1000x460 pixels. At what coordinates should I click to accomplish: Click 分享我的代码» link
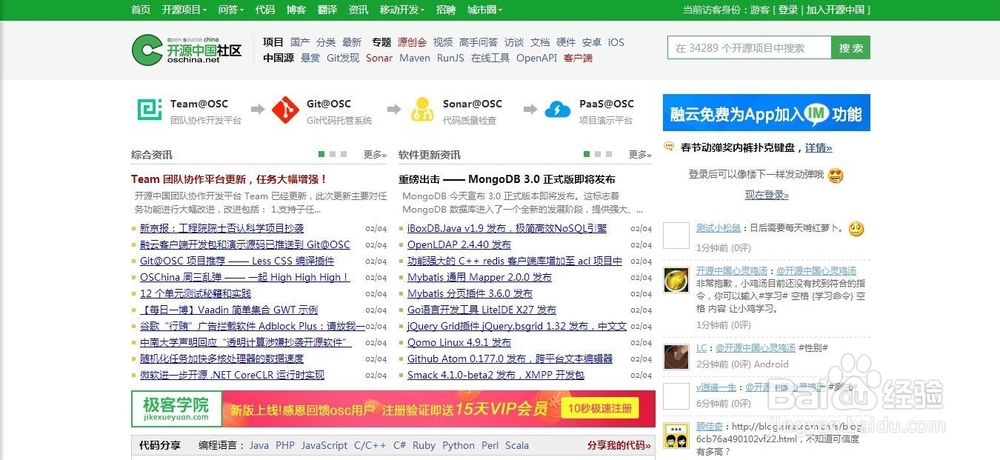(619, 445)
